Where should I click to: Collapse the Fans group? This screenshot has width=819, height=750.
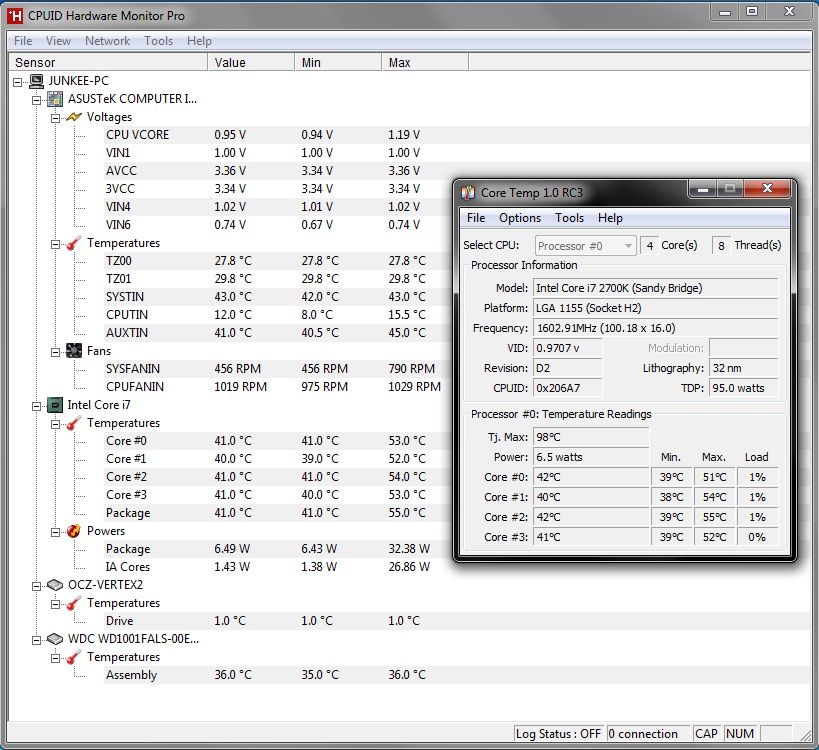point(55,352)
